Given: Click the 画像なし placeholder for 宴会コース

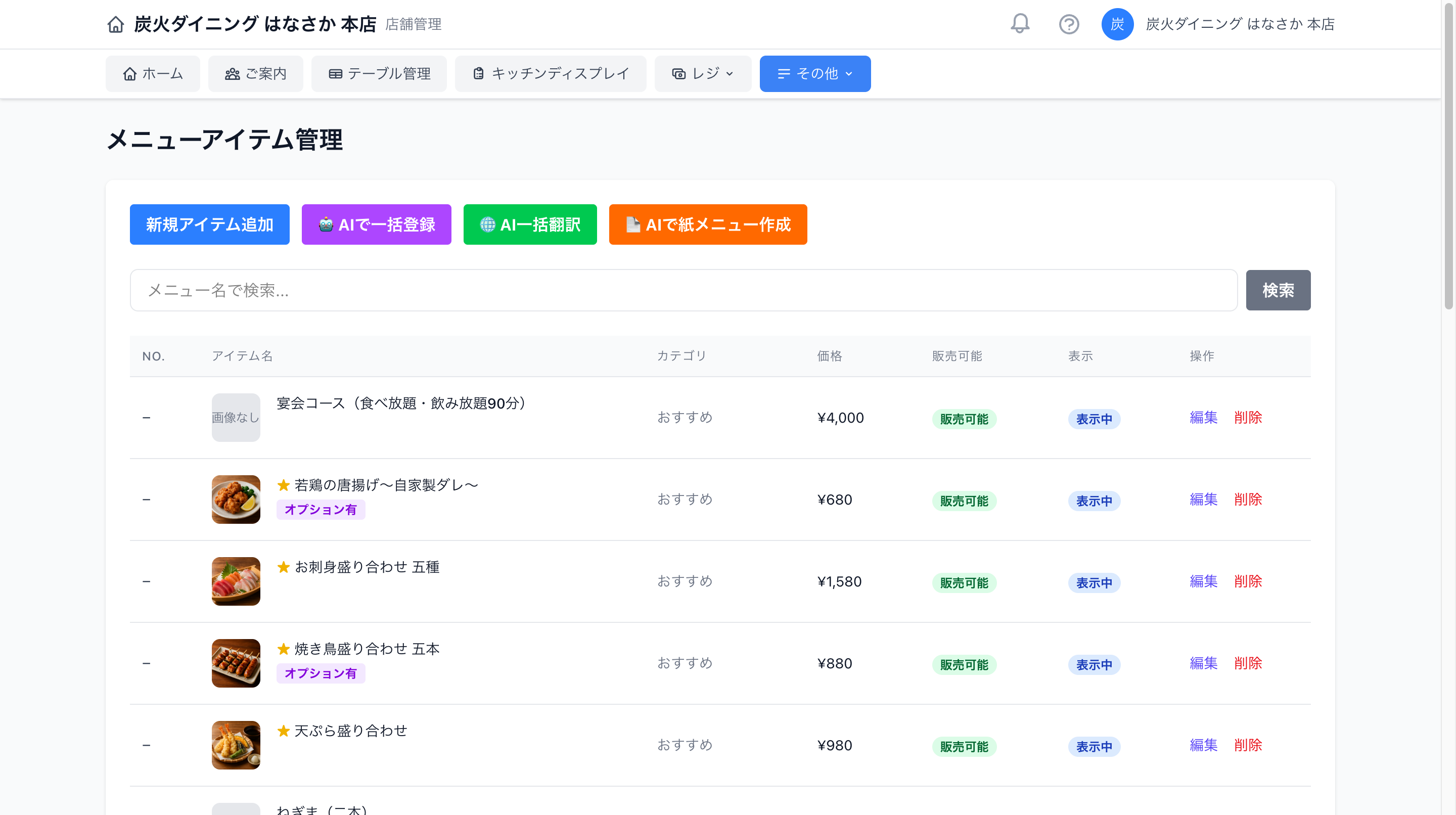Looking at the screenshot, I should 236,417.
